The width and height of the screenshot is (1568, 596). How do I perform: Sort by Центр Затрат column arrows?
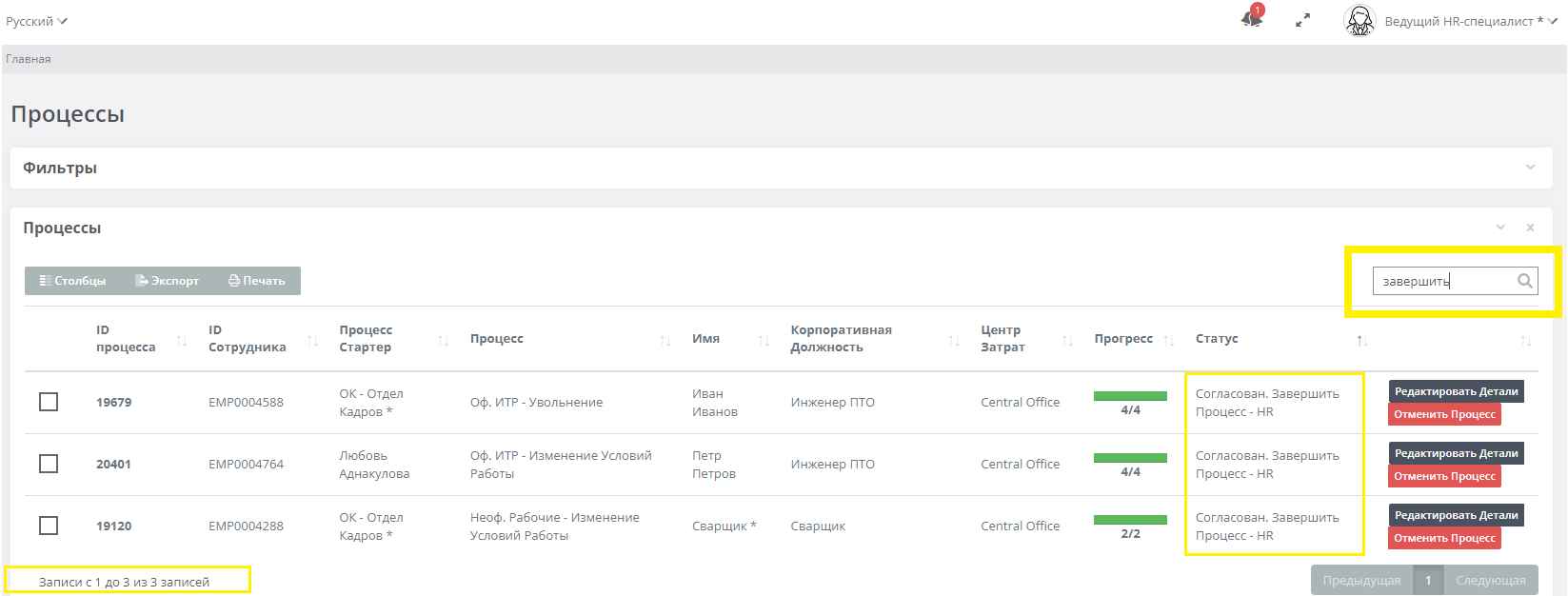1067,340
